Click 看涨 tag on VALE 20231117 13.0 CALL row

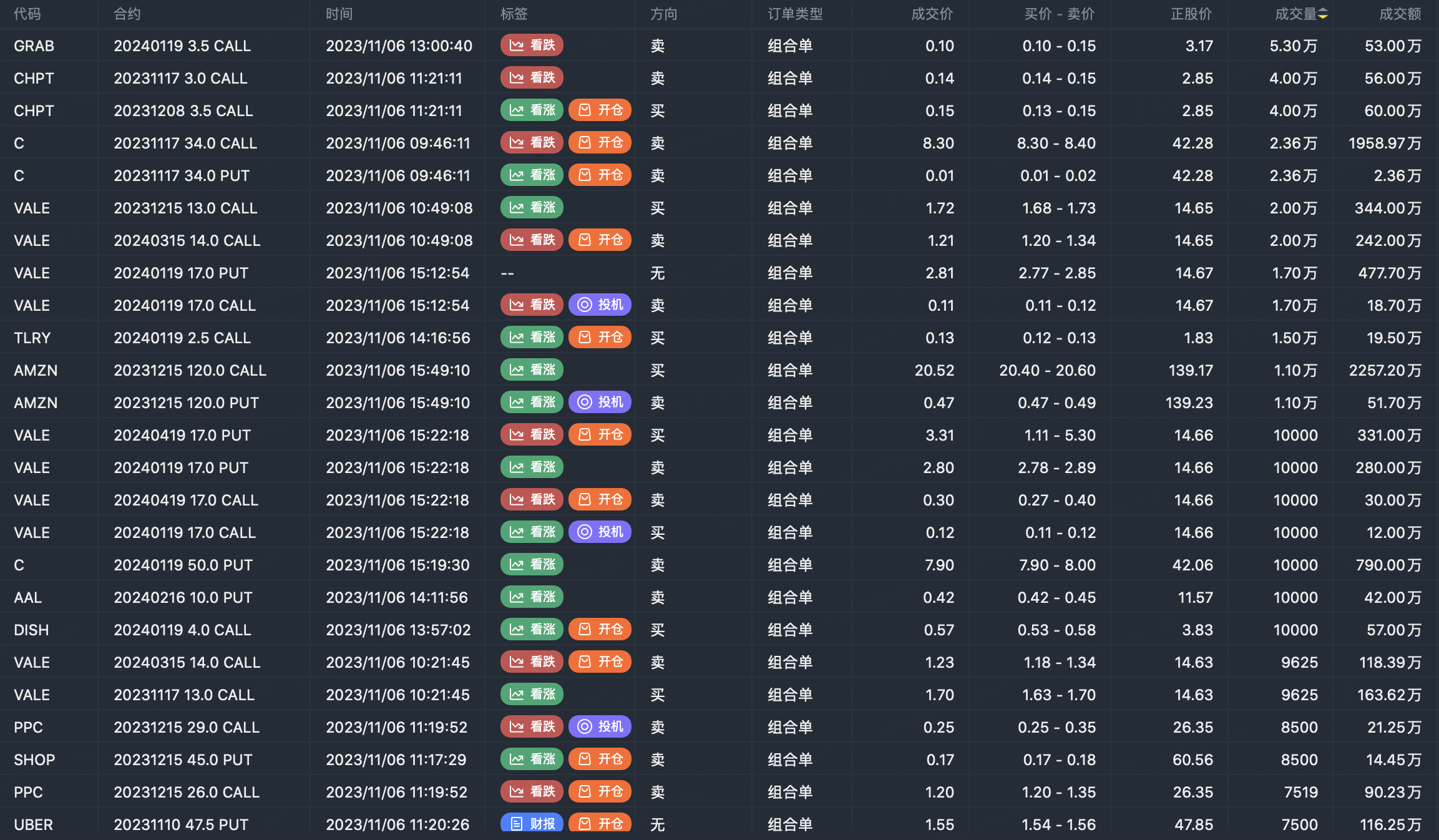pyautogui.click(x=532, y=694)
